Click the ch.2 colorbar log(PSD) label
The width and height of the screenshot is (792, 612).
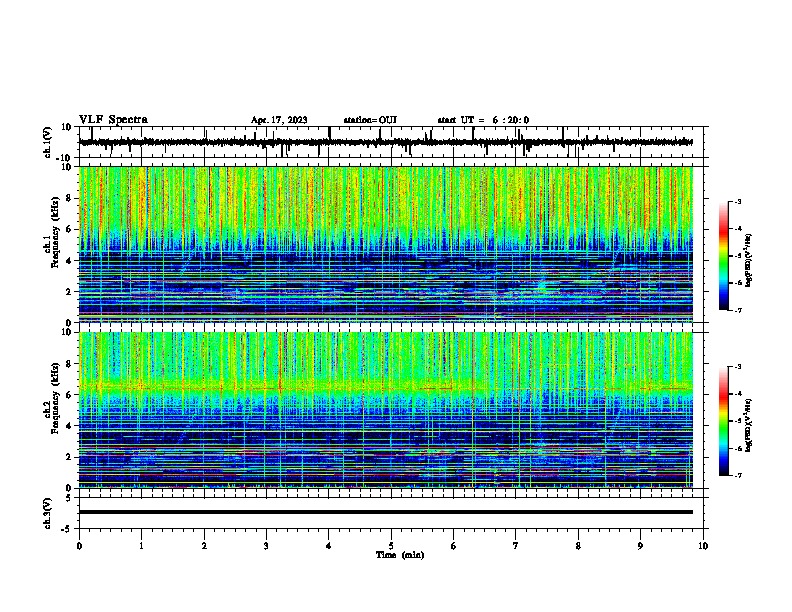[x=749, y=425]
